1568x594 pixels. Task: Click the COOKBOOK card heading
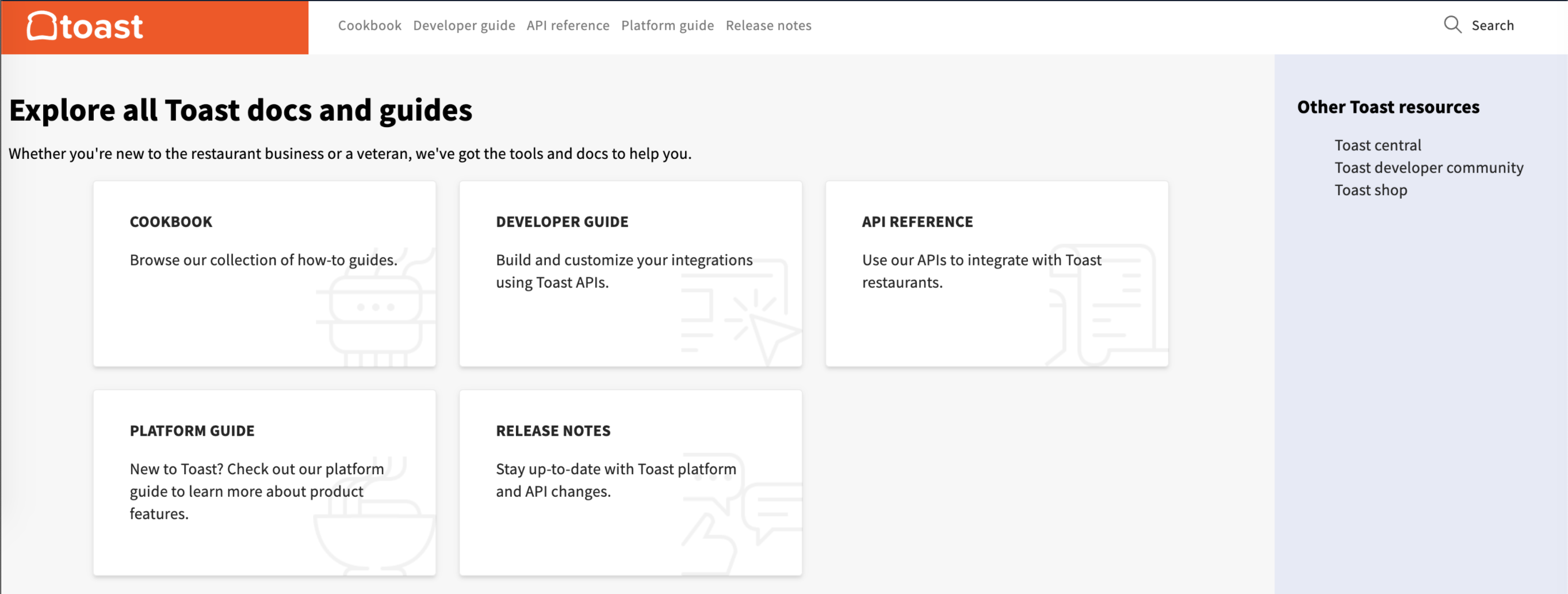pos(171,222)
